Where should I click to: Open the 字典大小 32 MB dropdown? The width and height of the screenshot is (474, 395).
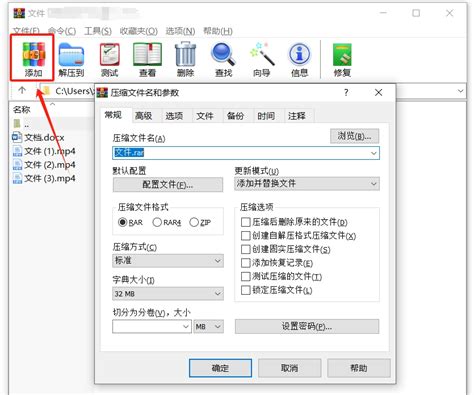click(168, 294)
